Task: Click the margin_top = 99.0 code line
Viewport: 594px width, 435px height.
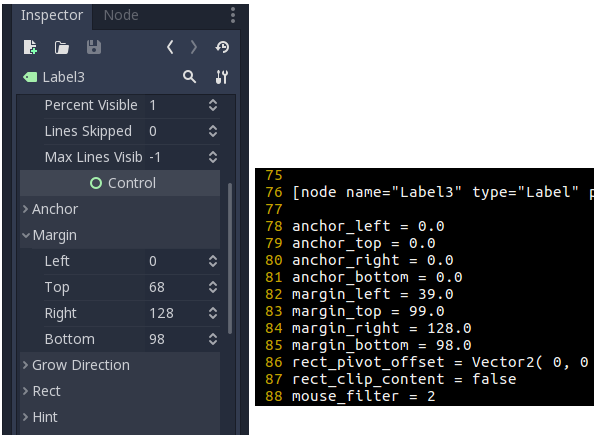Action: coord(368,311)
